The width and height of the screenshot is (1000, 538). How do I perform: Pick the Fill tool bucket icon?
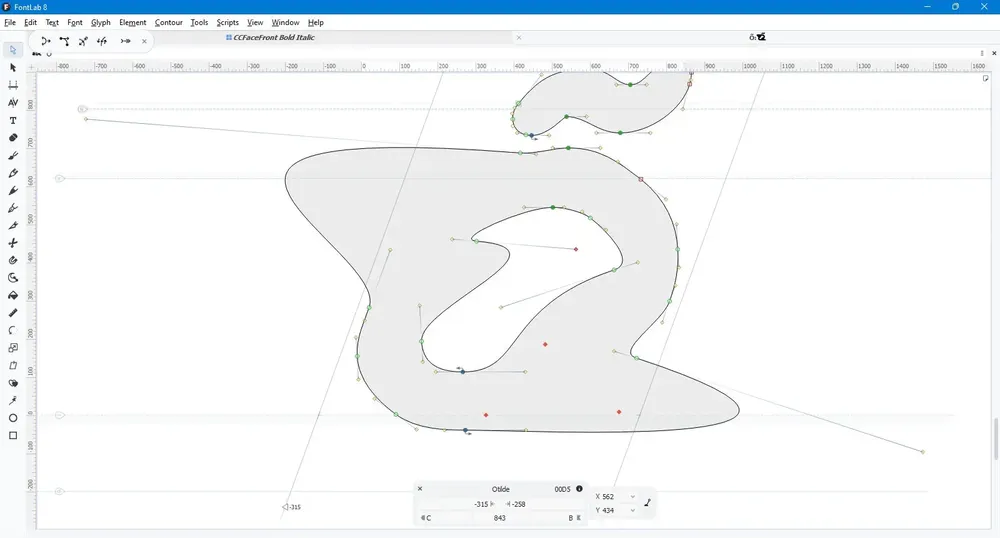click(13, 295)
